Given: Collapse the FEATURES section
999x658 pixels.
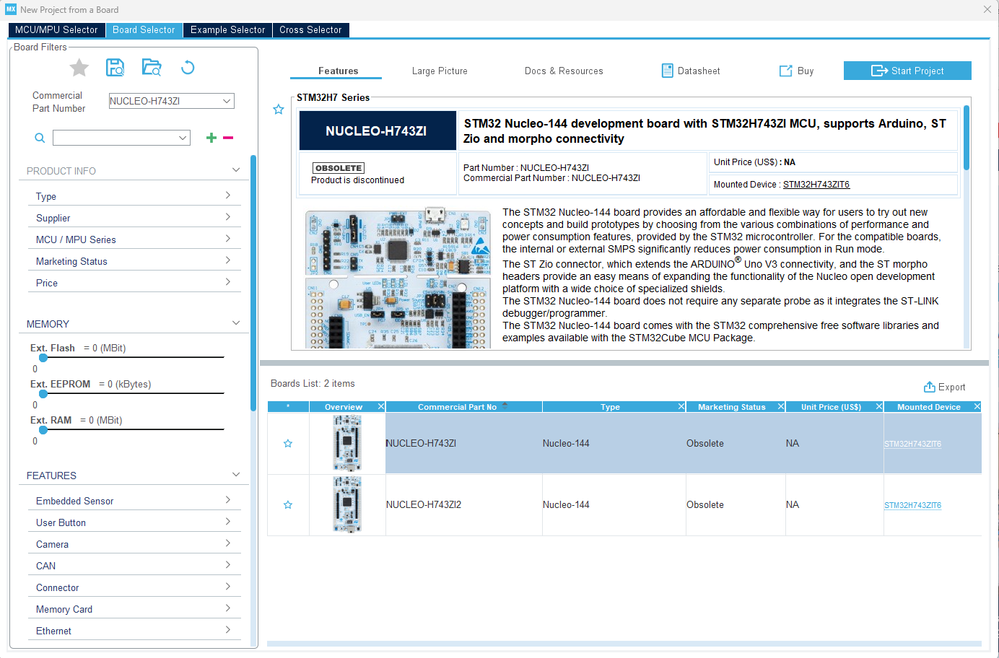Looking at the screenshot, I should pos(236,475).
